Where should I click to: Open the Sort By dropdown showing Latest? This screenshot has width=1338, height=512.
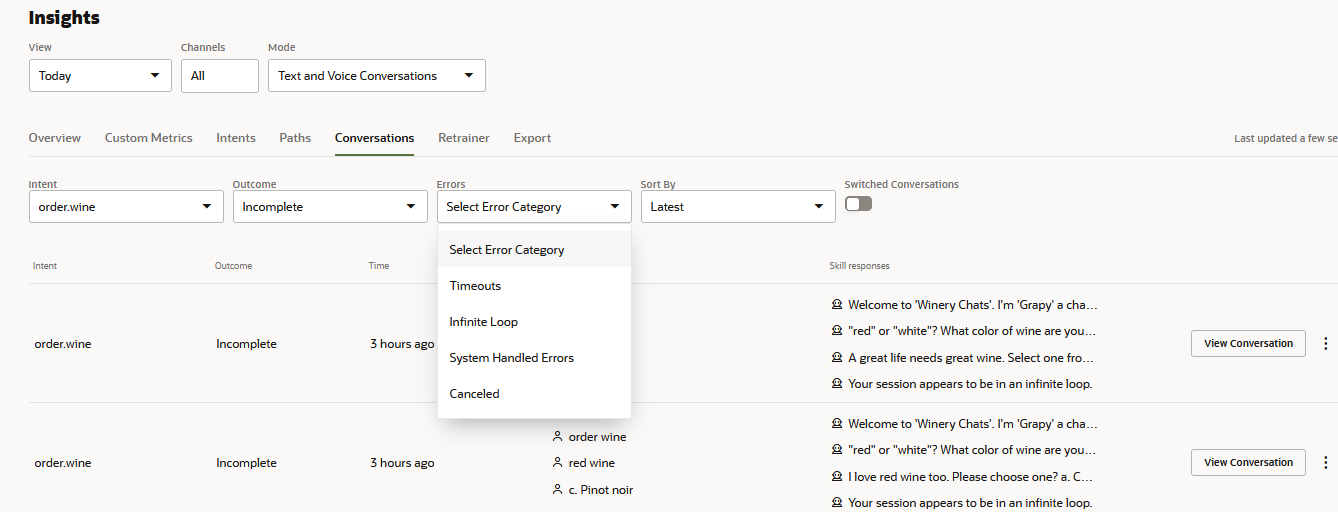(737, 207)
